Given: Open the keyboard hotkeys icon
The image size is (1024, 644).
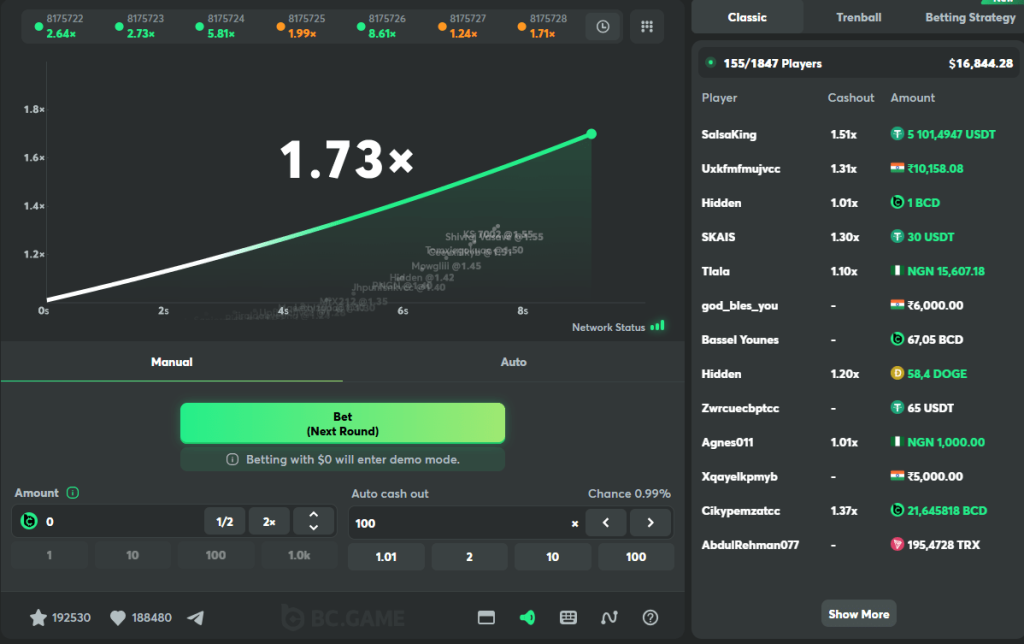Looking at the screenshot, I should click(568, 617).
